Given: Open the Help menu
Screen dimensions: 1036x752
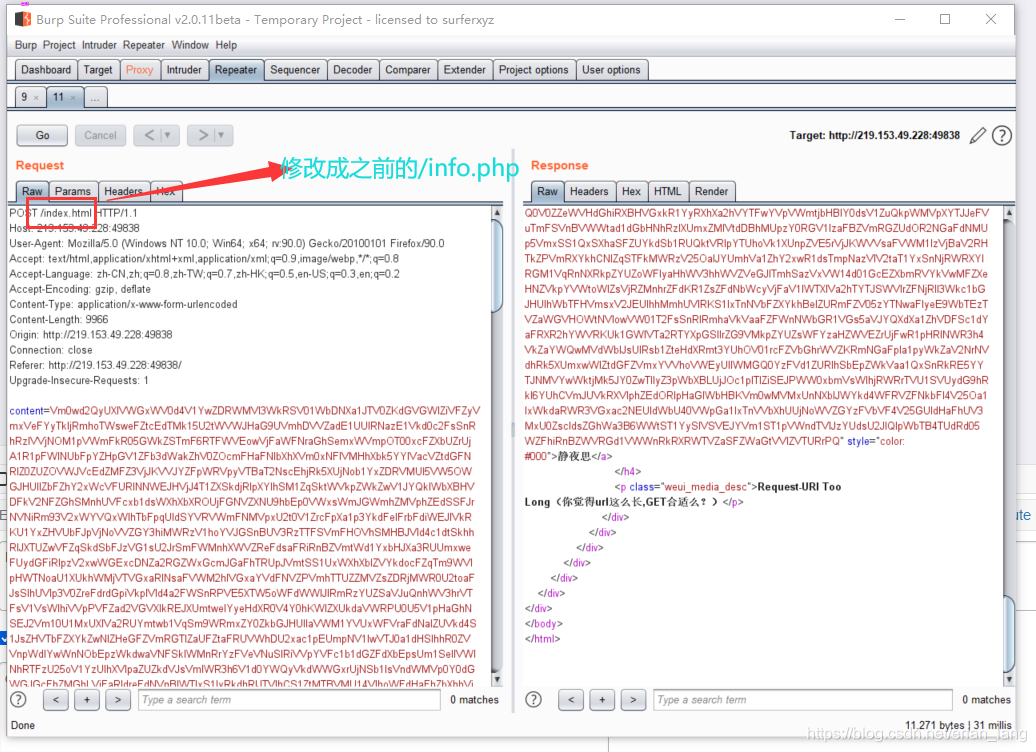Looking at the screenshot, I should coord(226,45).
